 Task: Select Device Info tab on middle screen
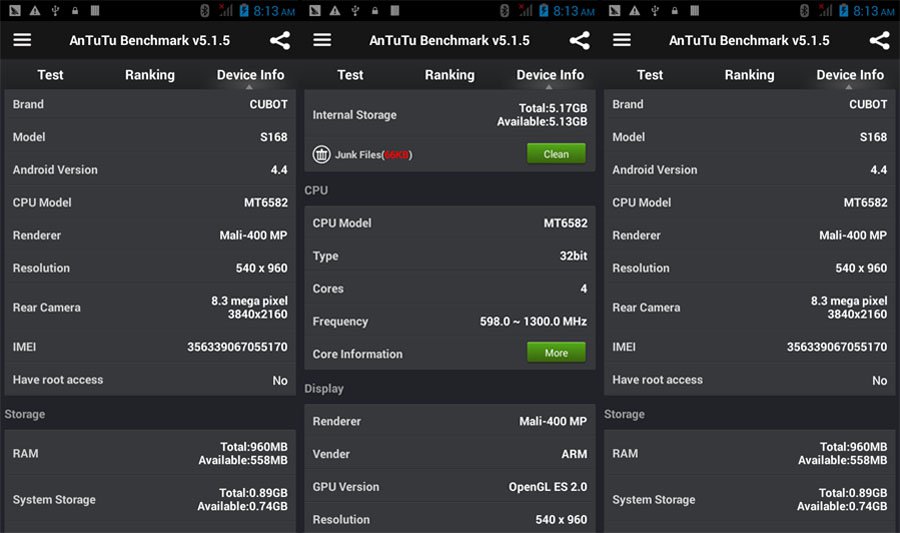point(550,75)
